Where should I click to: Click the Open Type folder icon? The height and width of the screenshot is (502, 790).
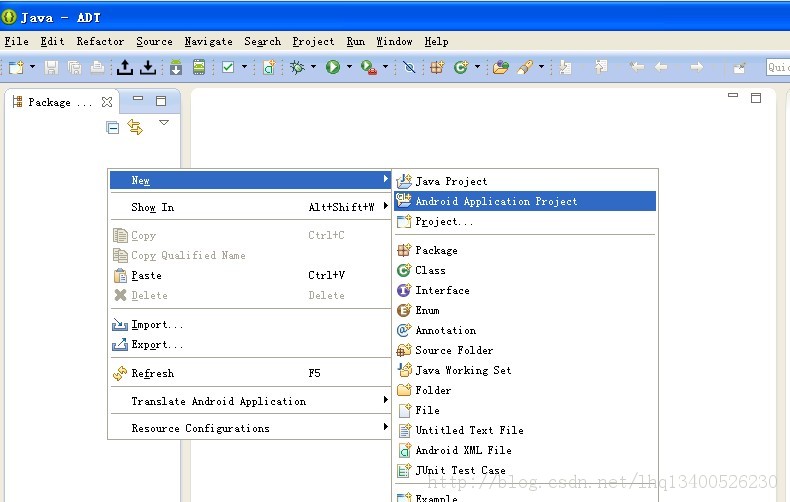(x=501, y=67)
